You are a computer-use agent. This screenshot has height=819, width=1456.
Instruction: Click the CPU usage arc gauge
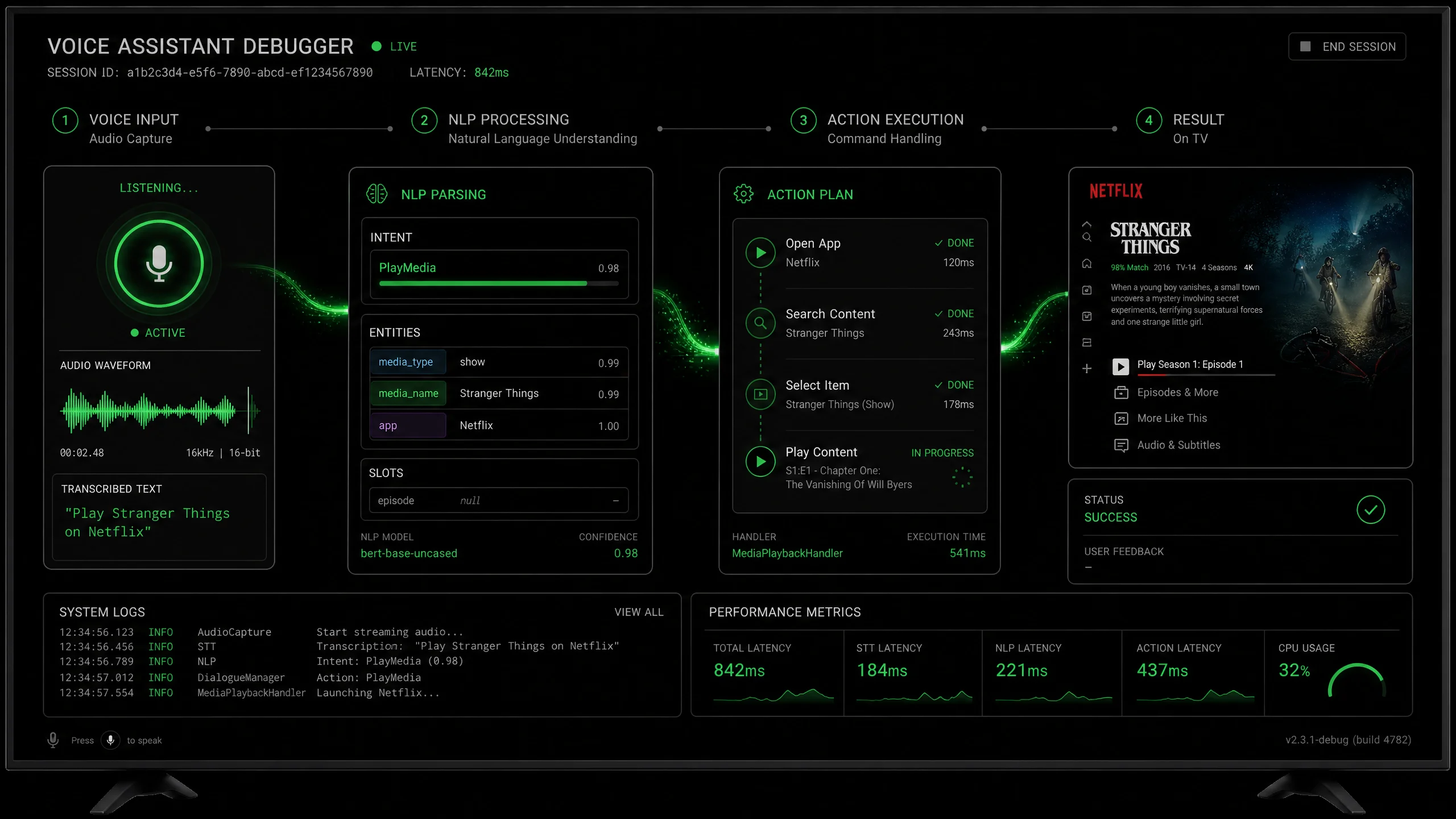tap(1357, 680)
